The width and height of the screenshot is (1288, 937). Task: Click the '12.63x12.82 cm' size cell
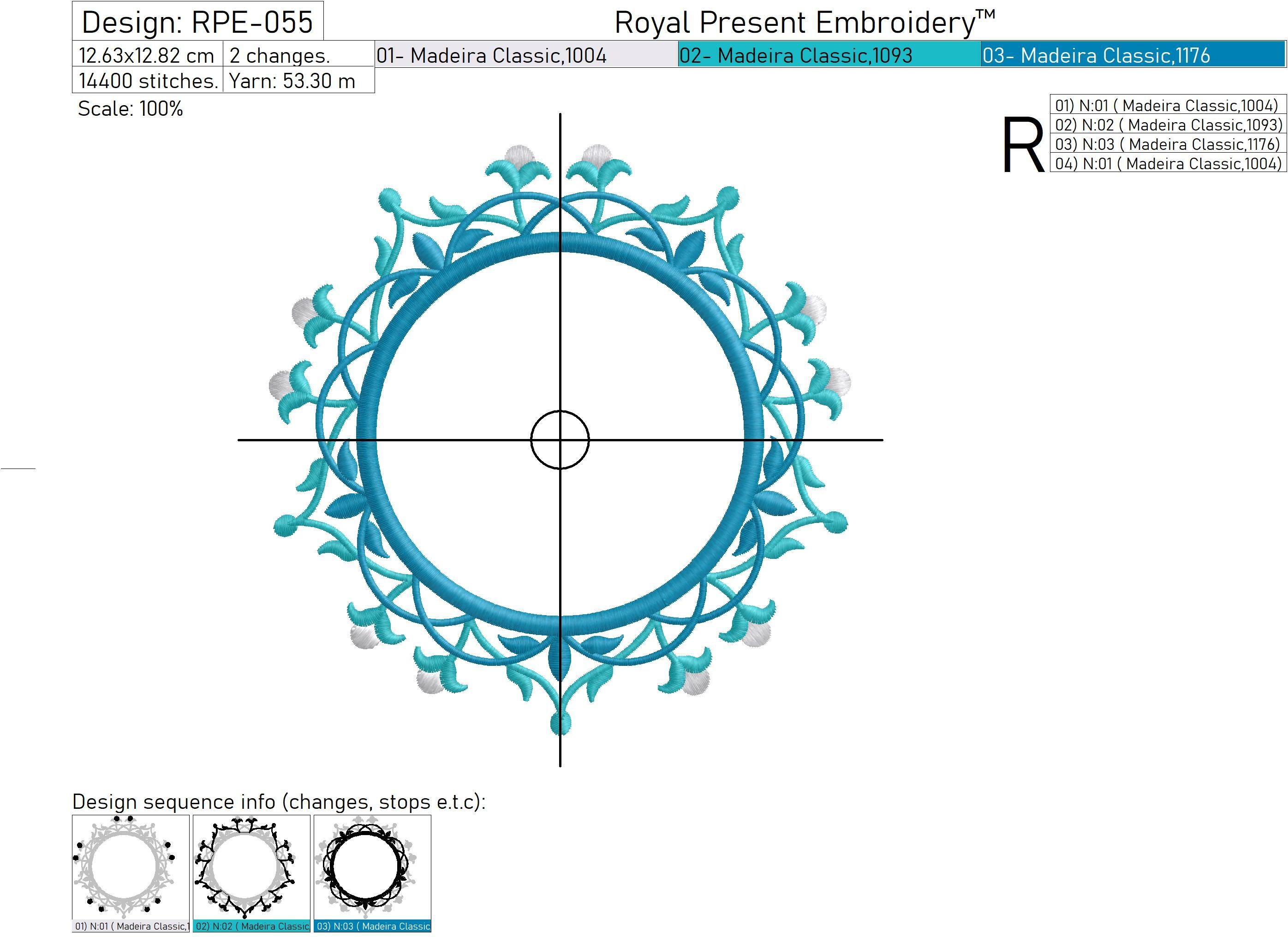(x=147, y=54)
